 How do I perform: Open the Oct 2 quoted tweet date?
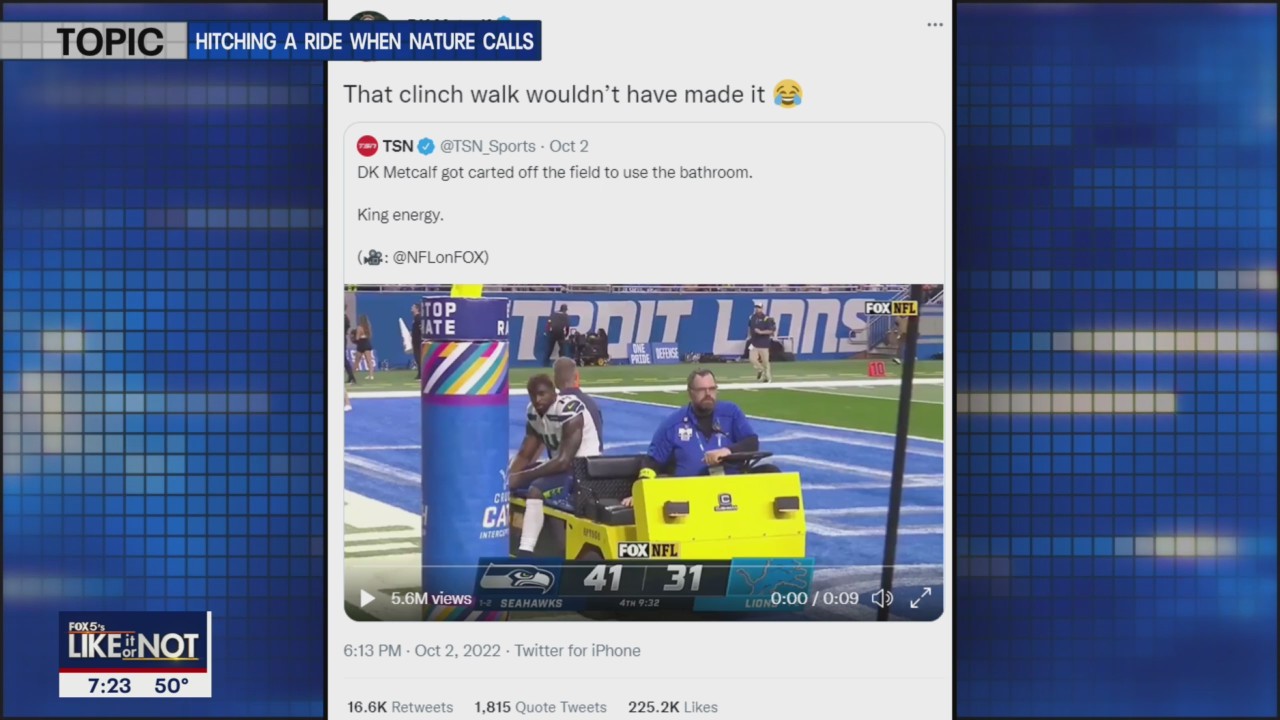coord(568,146)
